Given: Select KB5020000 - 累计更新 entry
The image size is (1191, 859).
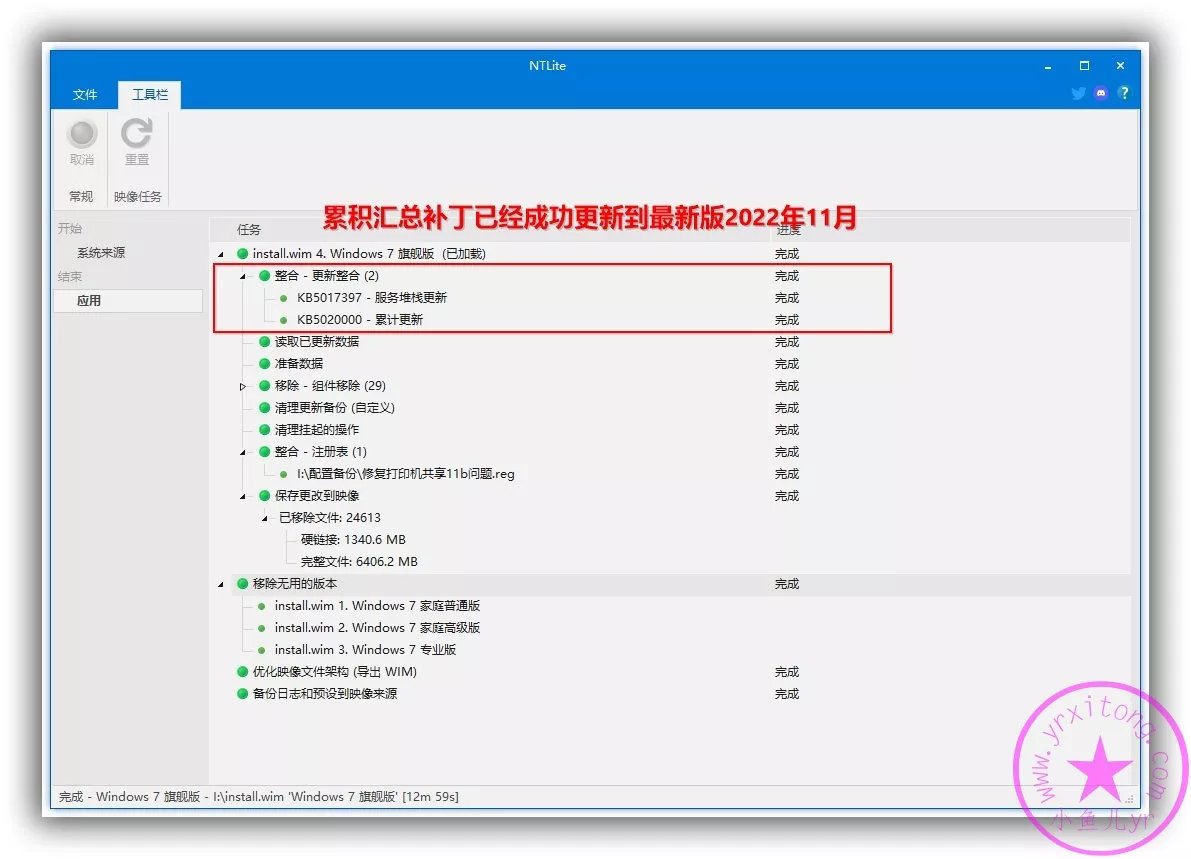Looking at the screenshot, I should click(359, 320).
